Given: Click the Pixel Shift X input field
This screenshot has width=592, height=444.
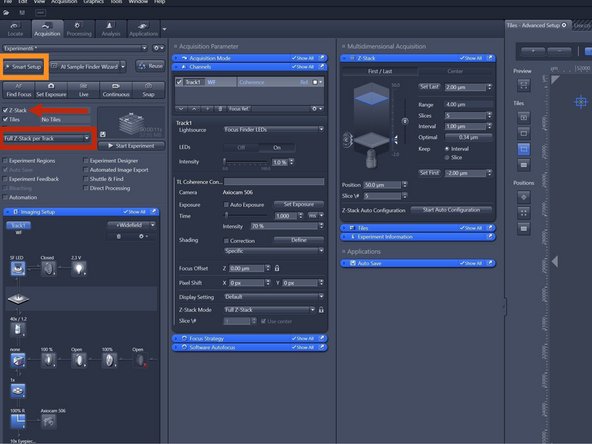Looking at the screenshot, I should click(x=247, y=283).
